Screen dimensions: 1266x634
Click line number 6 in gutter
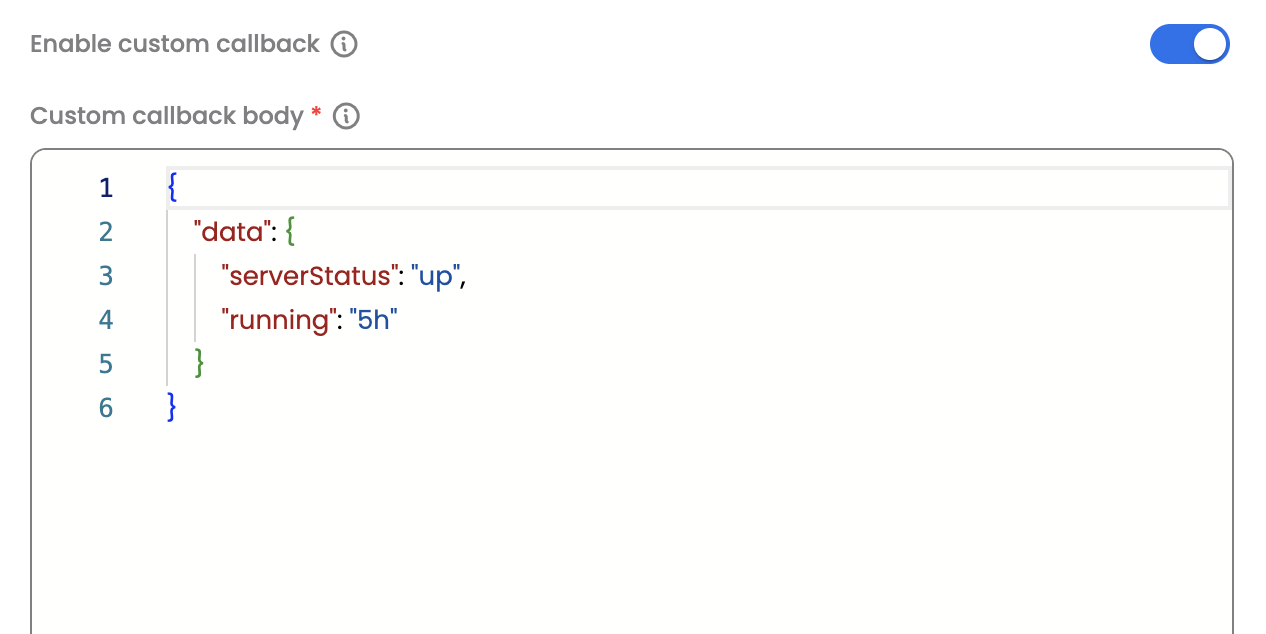(x=106, y=408)
